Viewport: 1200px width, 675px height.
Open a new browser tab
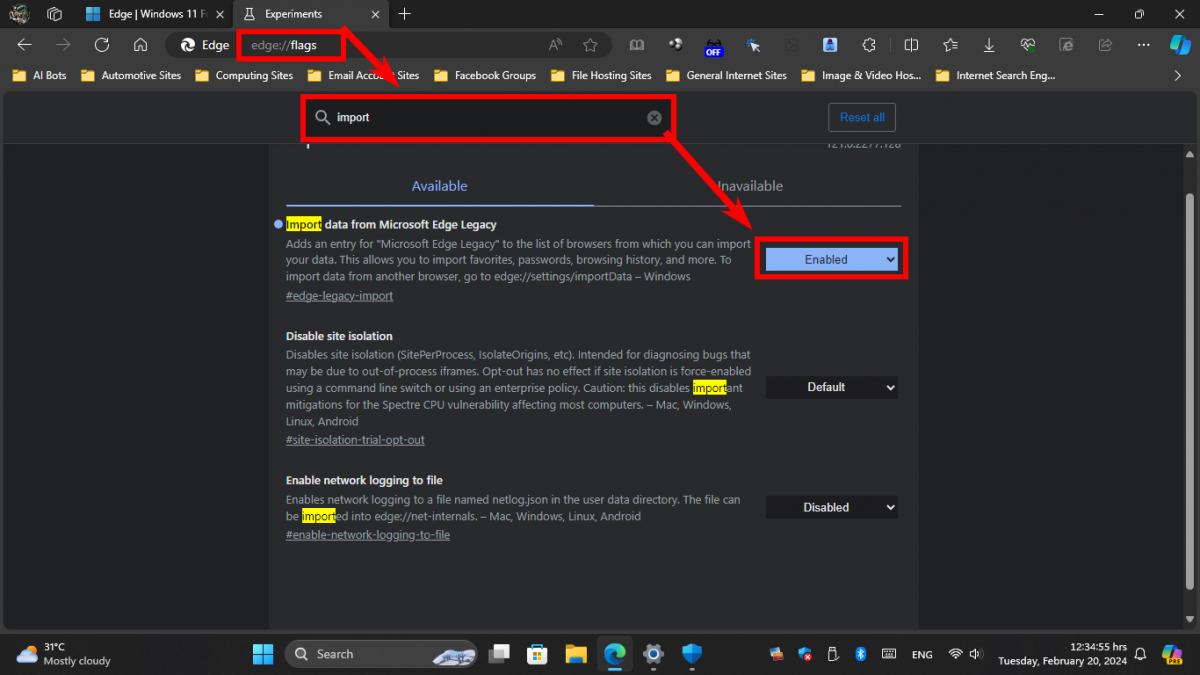404,14
